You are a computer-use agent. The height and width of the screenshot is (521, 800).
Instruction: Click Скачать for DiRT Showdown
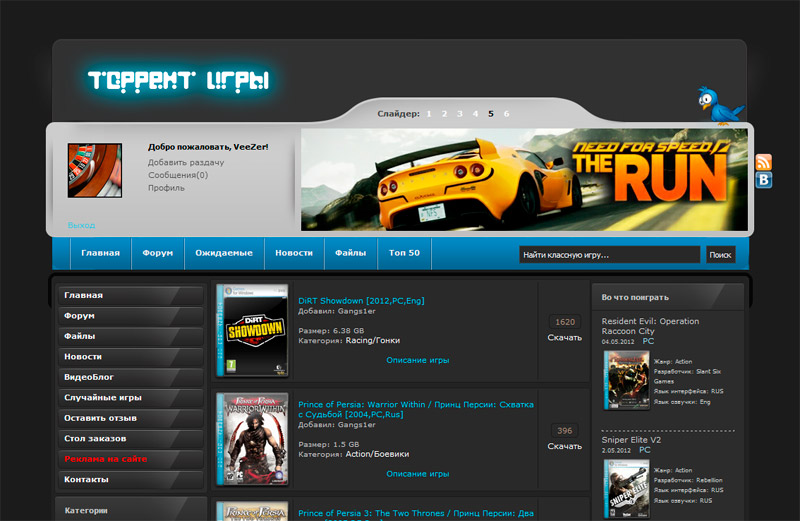tap(564, 337)
